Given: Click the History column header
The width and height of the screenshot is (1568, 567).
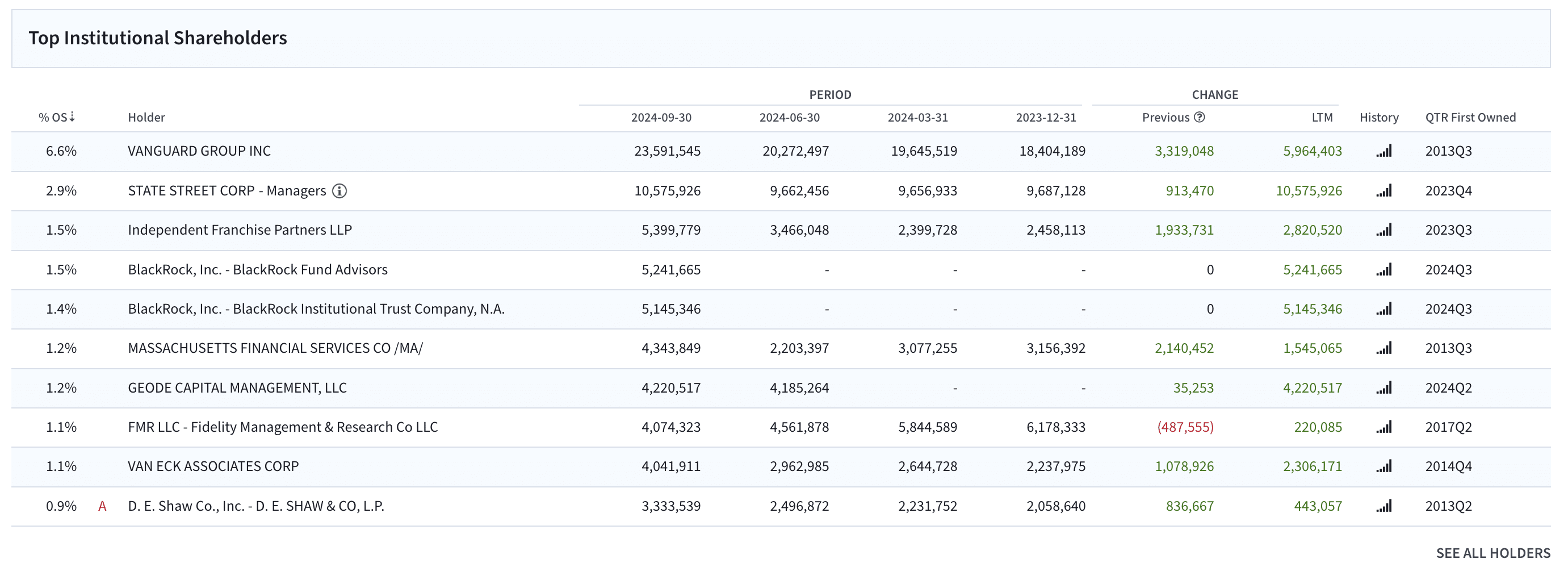Looking at the screenshot, I should (1380, 117).
